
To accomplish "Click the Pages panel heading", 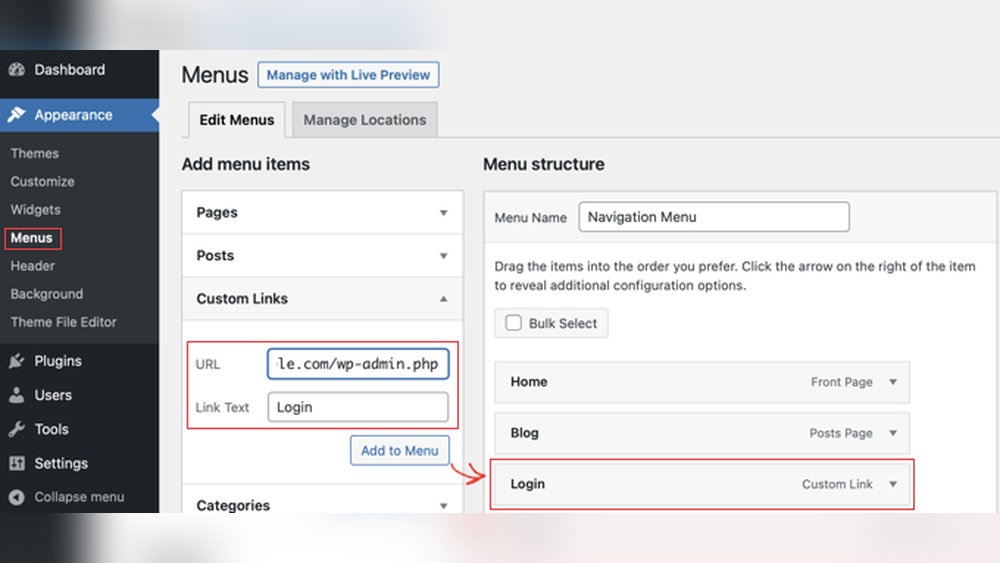I will [217, 212].
